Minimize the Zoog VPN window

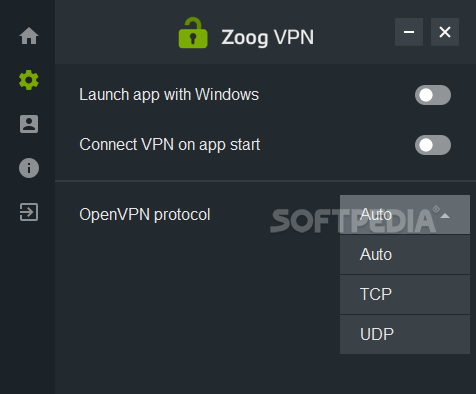pos(409,32)
